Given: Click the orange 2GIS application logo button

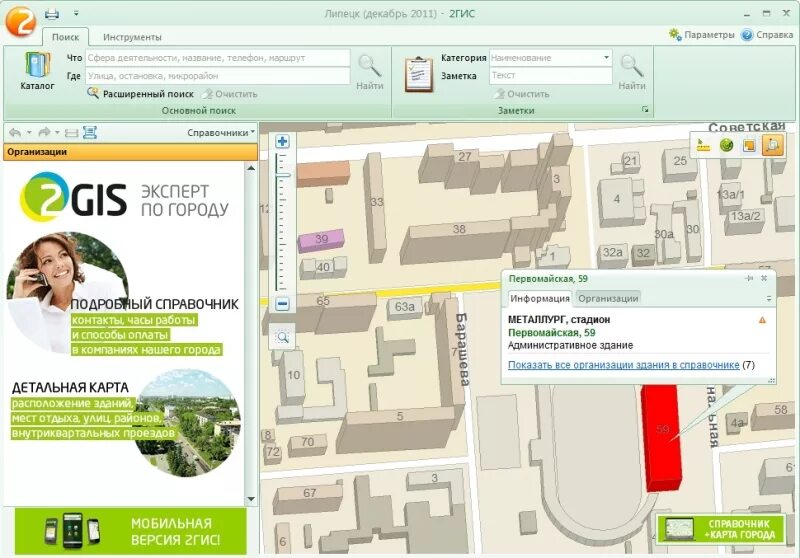Looking at the screenshot, I should pos(20,21).
